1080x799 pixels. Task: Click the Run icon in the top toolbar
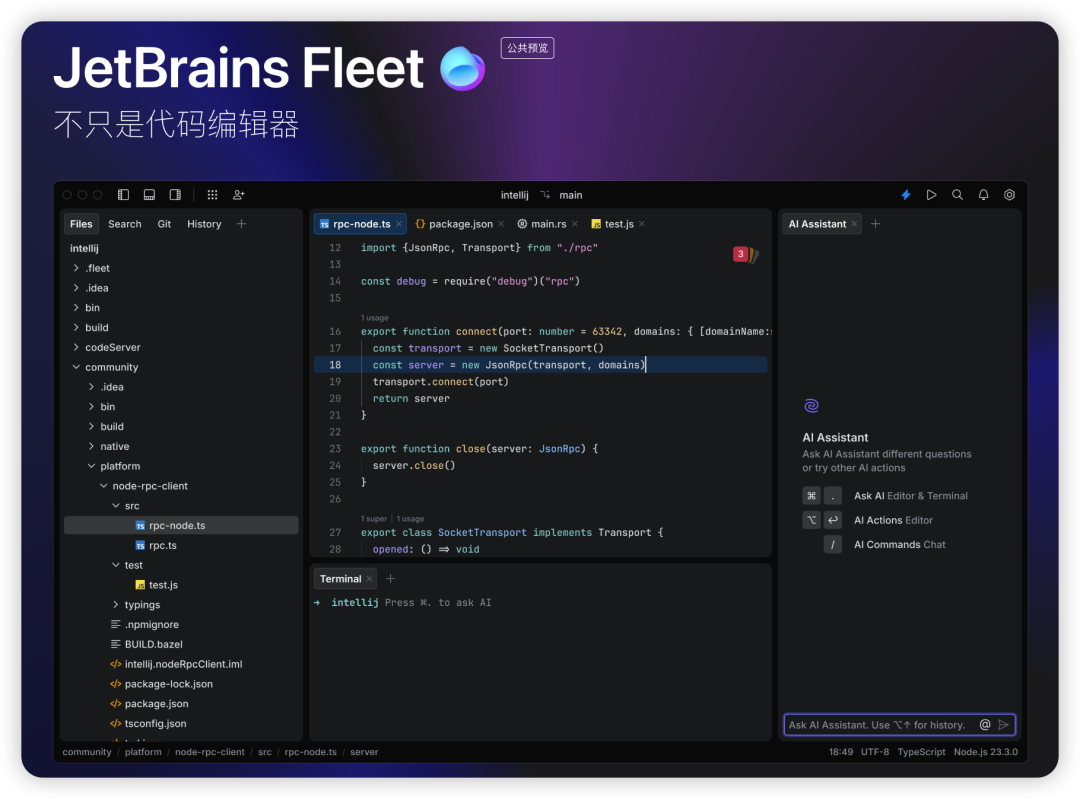tap(931, 194)
